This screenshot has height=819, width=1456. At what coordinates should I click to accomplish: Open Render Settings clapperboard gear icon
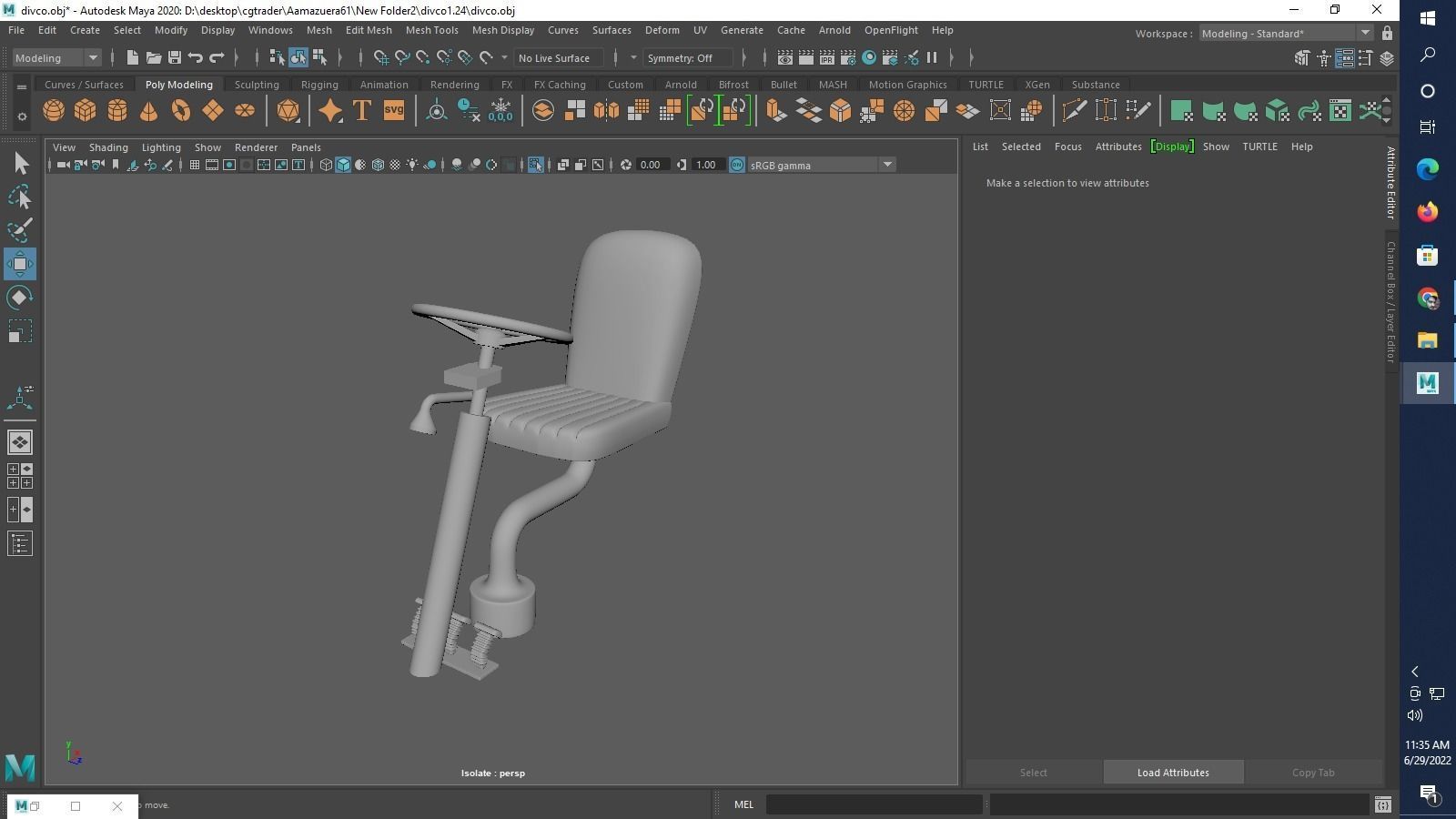point(848,57)
